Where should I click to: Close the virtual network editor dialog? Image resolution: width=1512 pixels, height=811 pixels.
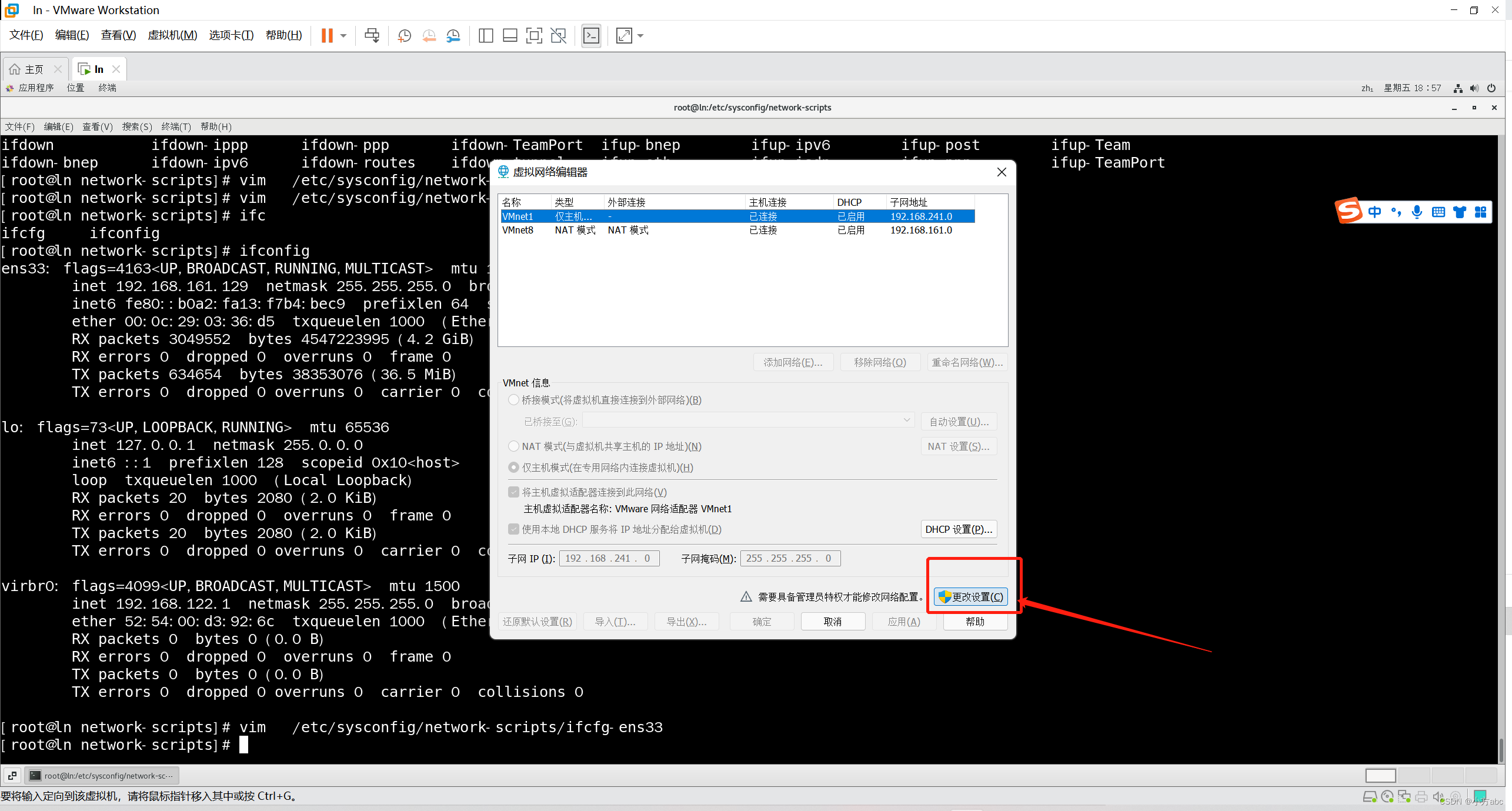pos(1002,172)
